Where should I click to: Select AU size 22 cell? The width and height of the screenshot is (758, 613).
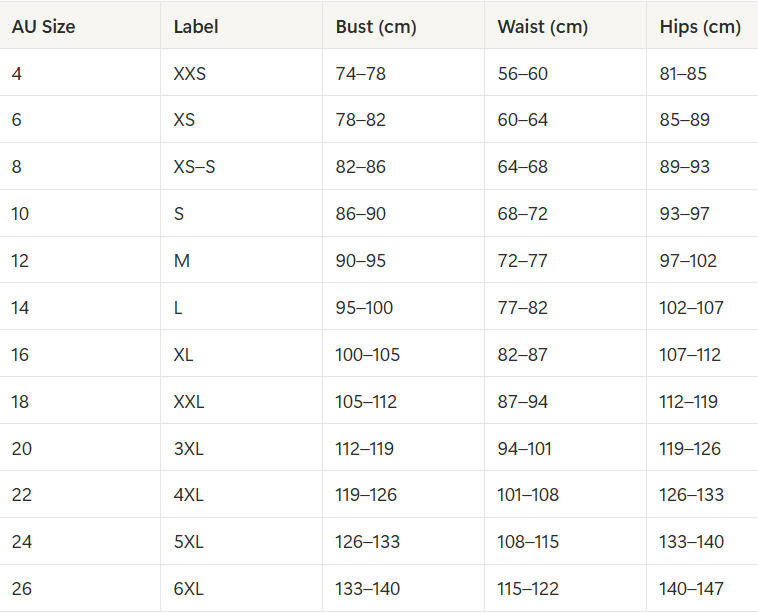[x=22, y=495]
